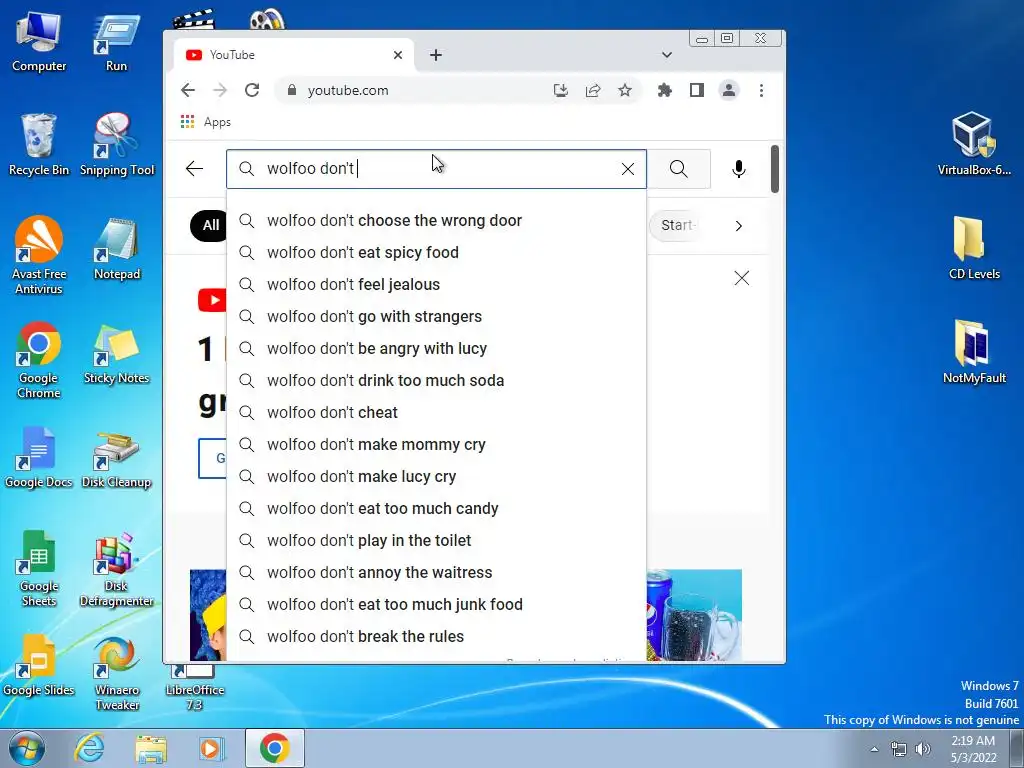Select the Sticky Notes desktop icon
Viewport: 1024px width, 768px height.
117,353
